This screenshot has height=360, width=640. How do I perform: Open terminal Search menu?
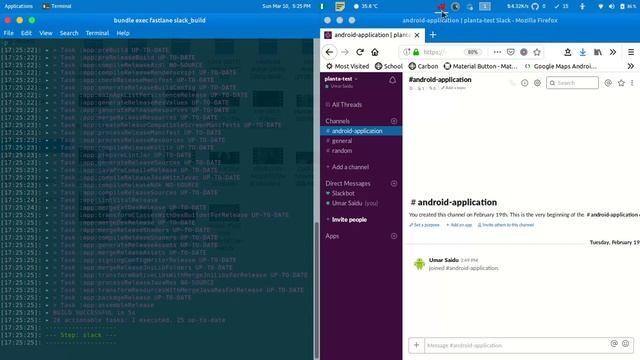pyautogui.click(x=69, y=33)
